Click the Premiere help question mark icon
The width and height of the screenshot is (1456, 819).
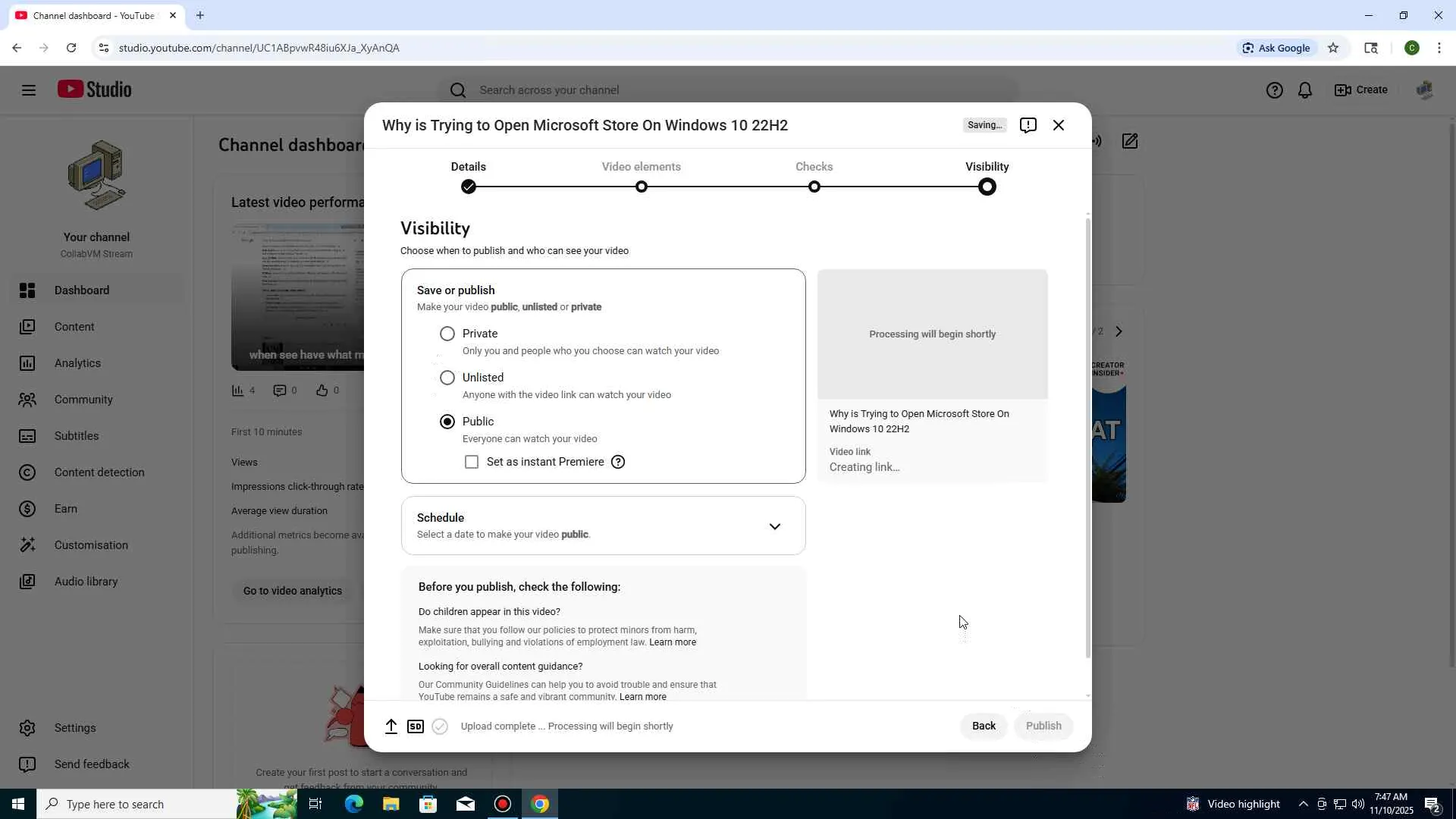618,462
